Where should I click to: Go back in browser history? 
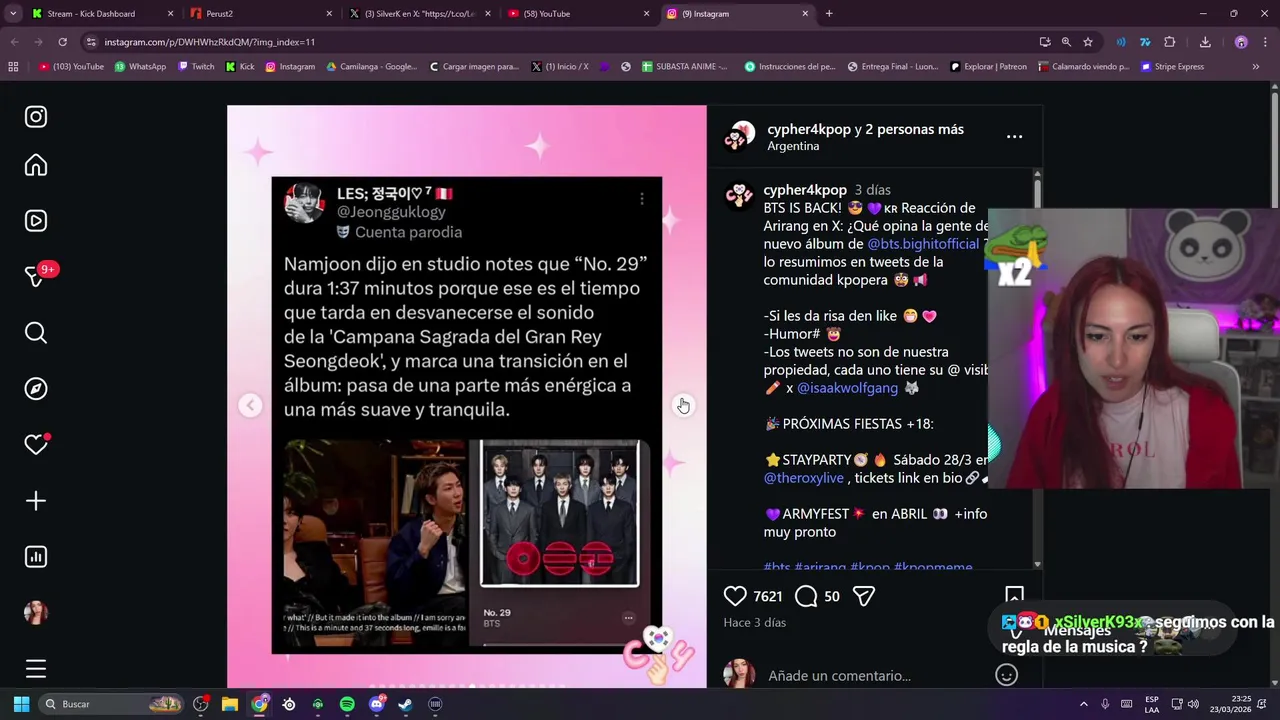coord(14,42)
